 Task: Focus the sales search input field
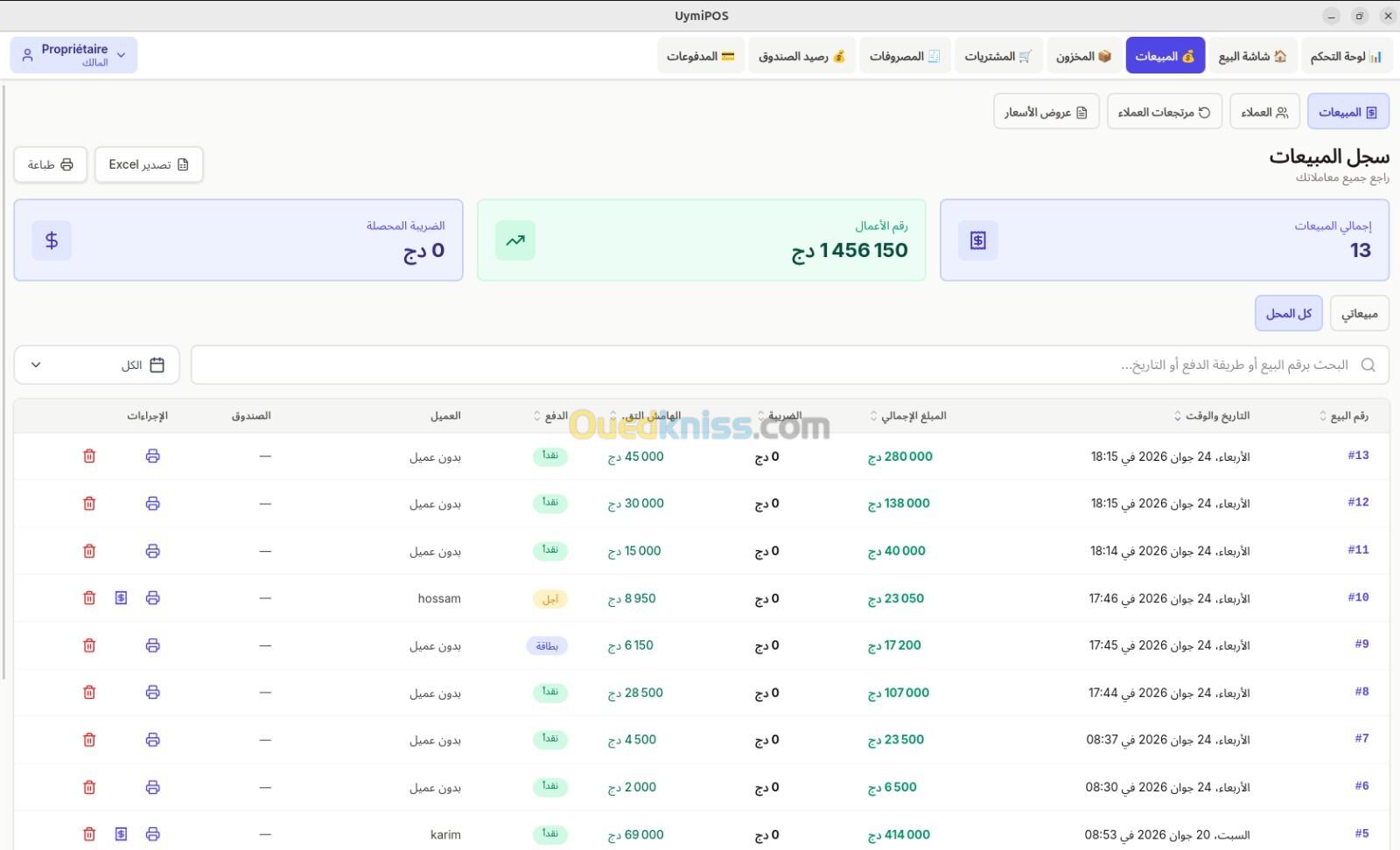coord(789,365)
